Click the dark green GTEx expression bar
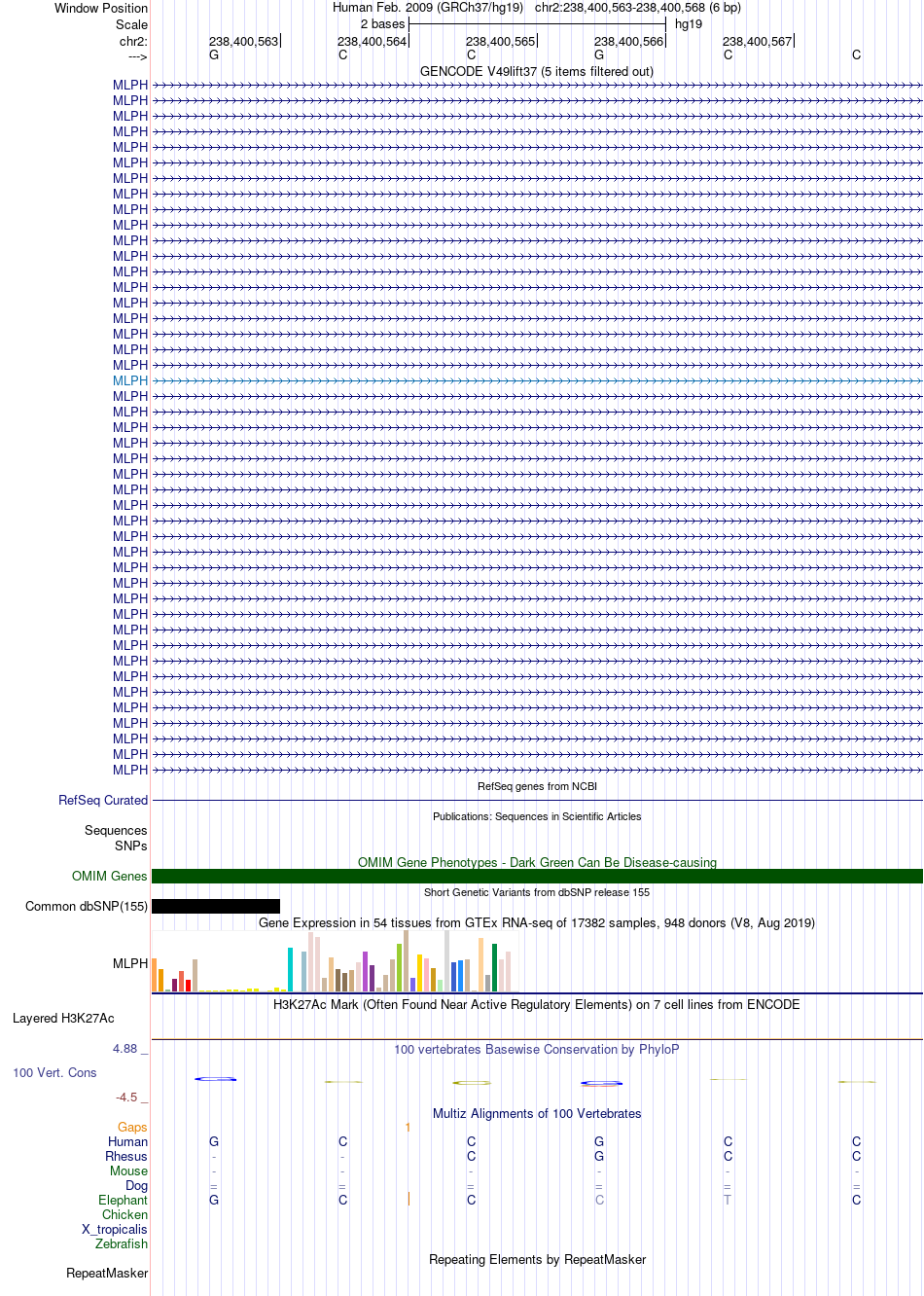This screenshot has height=1296, width=924. coord(495,967)
